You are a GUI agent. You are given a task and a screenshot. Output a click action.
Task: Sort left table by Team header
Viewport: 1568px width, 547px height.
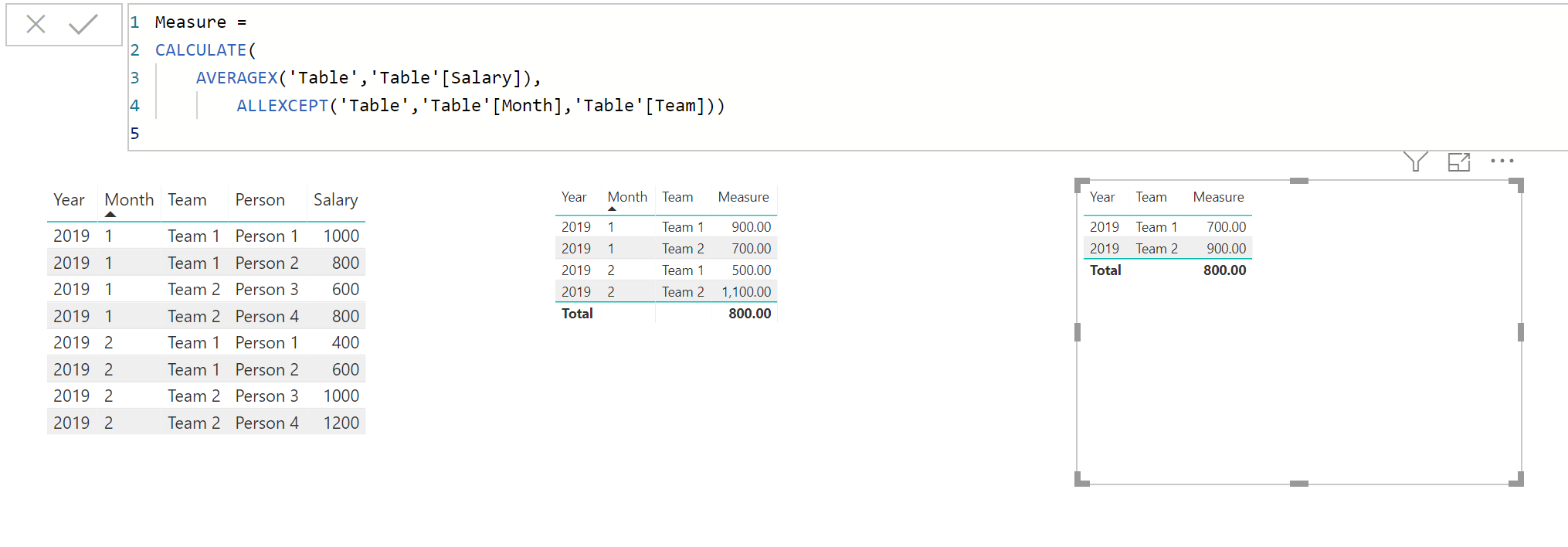(187, 200)
